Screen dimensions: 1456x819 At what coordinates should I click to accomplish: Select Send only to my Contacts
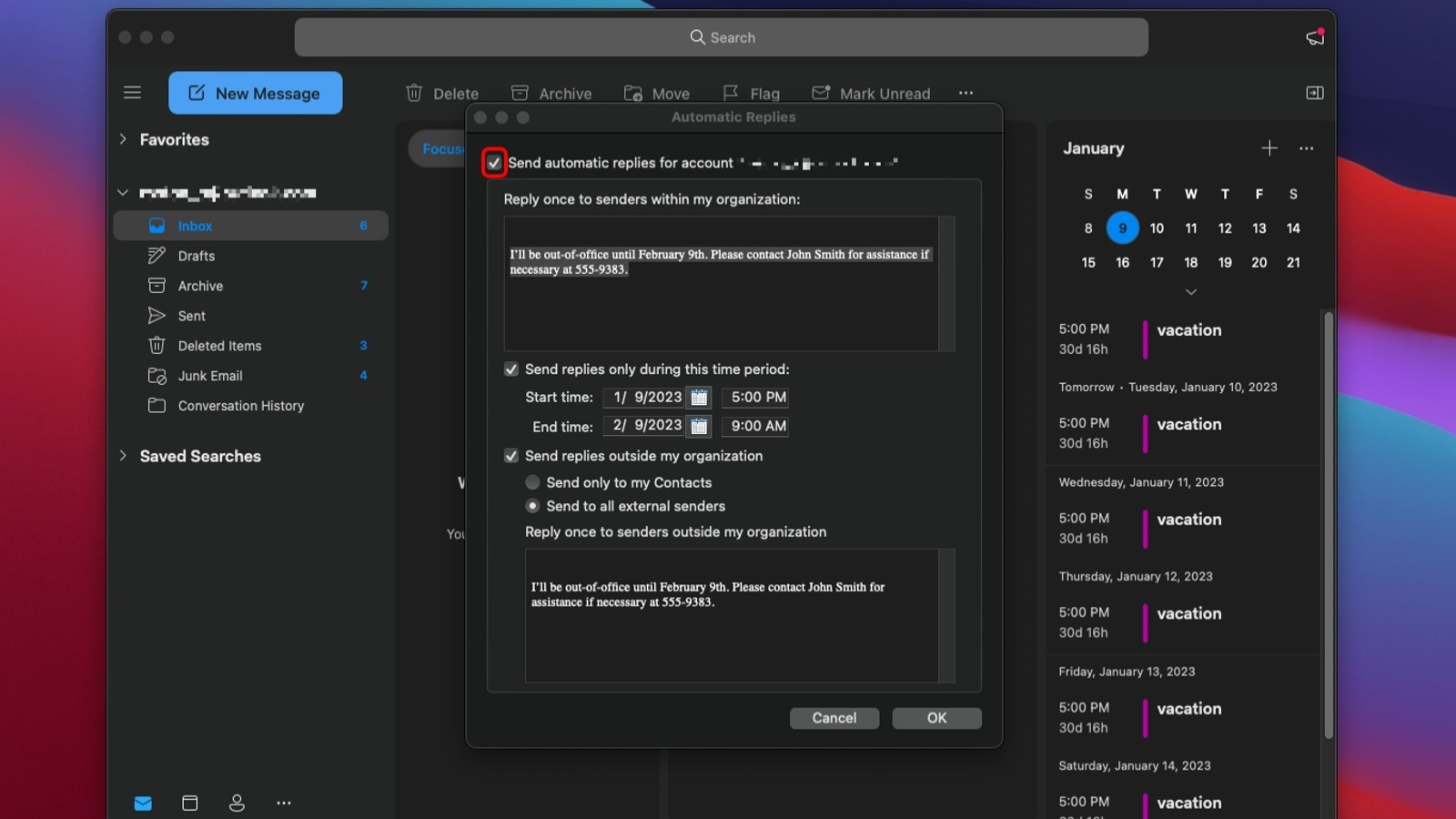[532, 482]
